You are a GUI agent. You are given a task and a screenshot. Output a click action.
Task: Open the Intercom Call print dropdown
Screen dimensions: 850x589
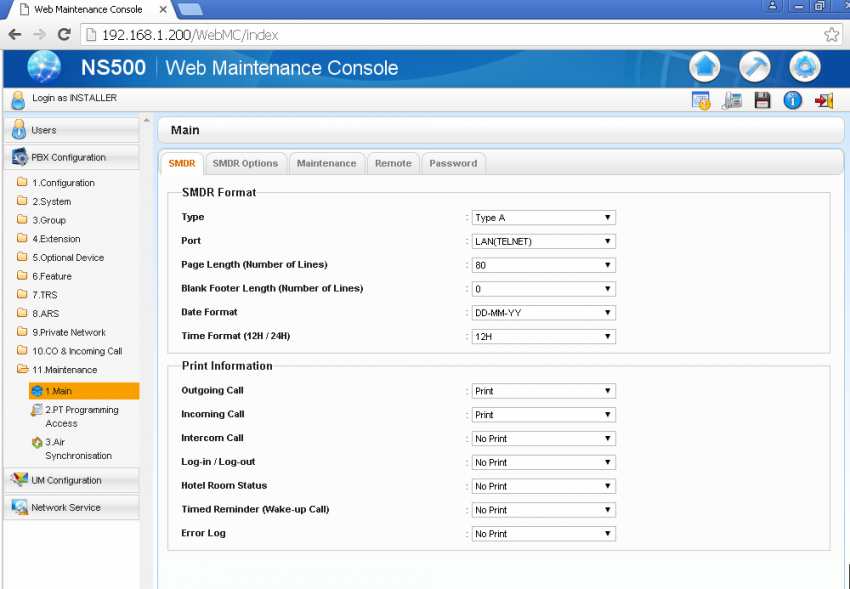coord(543,439)
